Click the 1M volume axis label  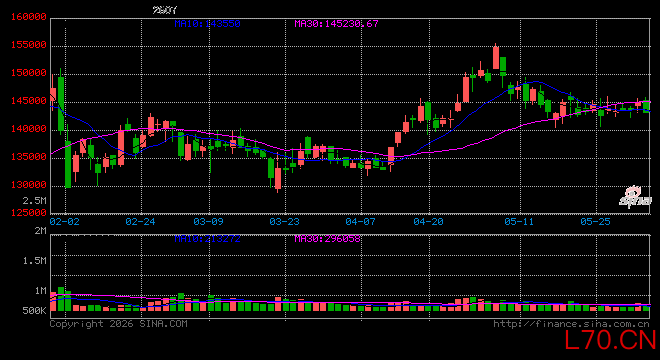click(40, 291)
